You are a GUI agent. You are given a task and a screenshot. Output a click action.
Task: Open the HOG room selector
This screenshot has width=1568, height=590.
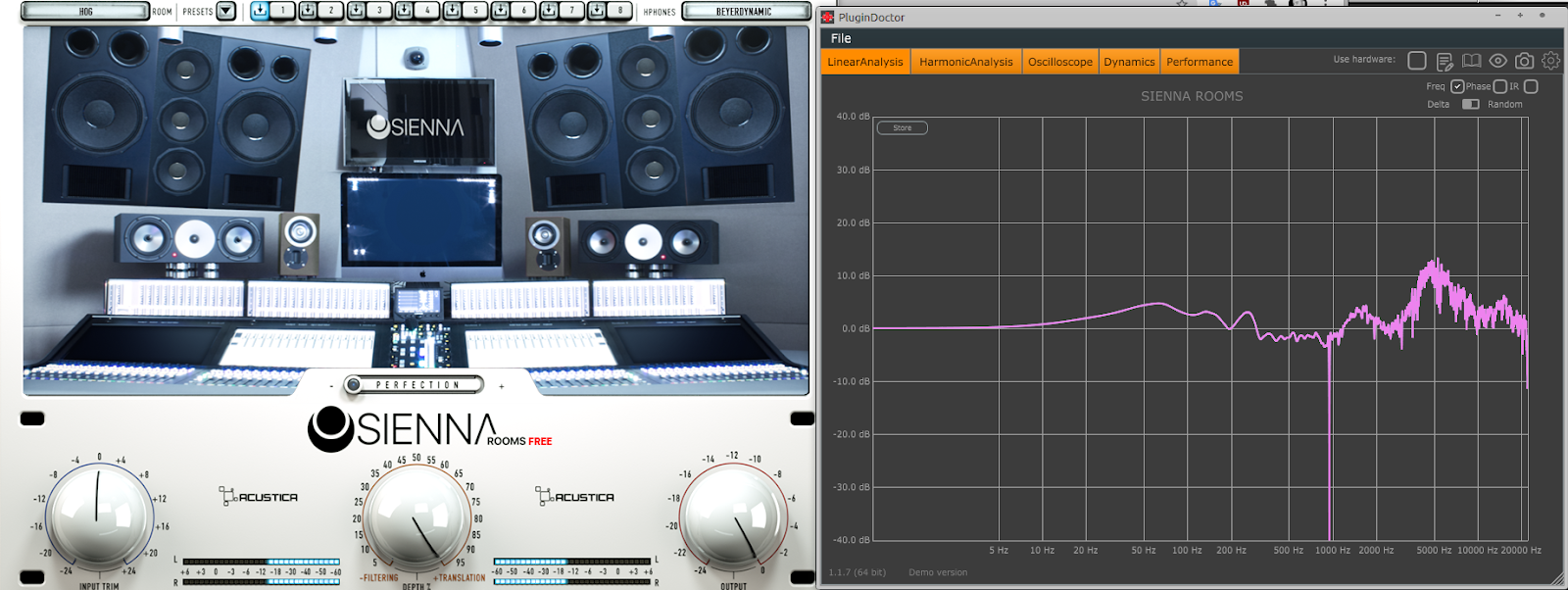pos(85,12)
